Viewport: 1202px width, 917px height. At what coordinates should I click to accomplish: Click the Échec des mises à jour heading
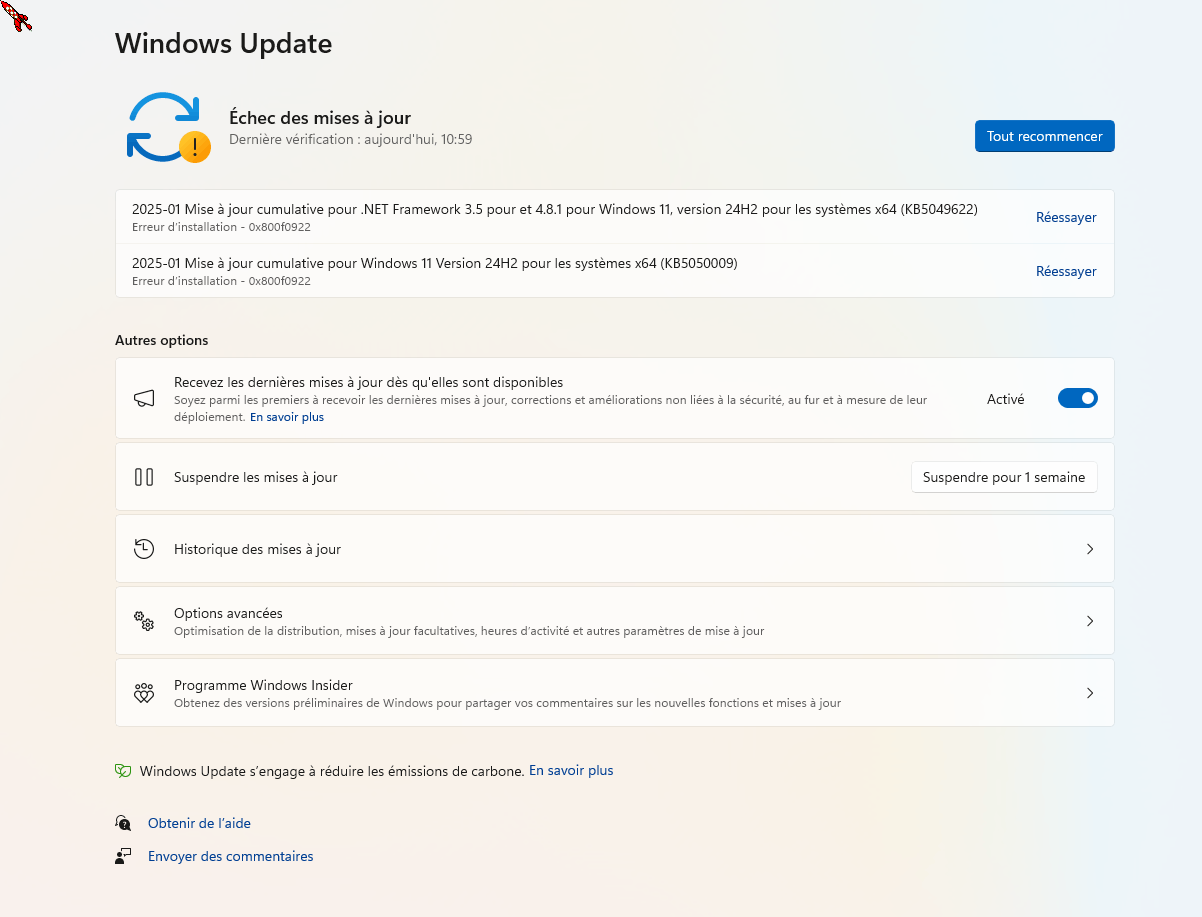[x=320, y=118]
